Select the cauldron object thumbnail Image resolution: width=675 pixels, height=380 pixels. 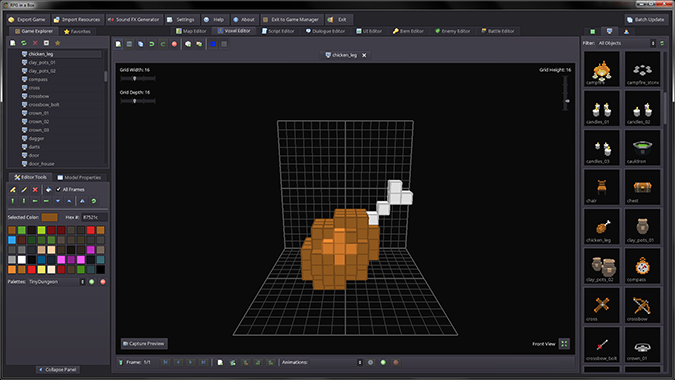tap(642, 148)
